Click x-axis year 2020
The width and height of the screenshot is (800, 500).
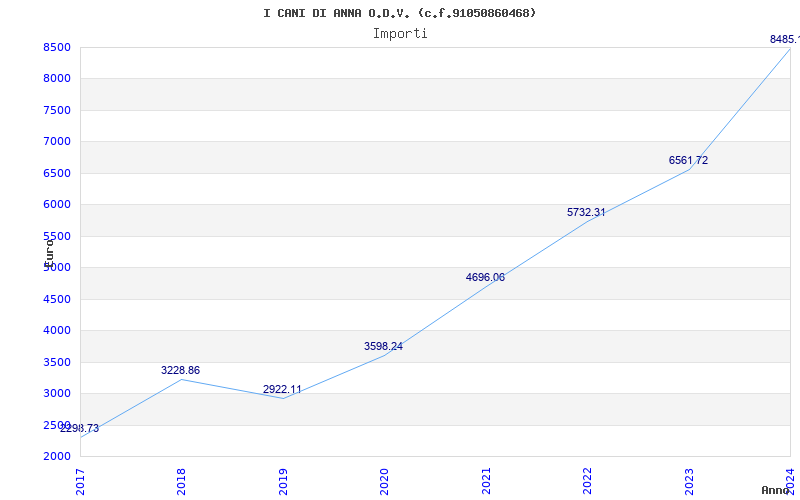pyautogui.click(x=384, y=481)
